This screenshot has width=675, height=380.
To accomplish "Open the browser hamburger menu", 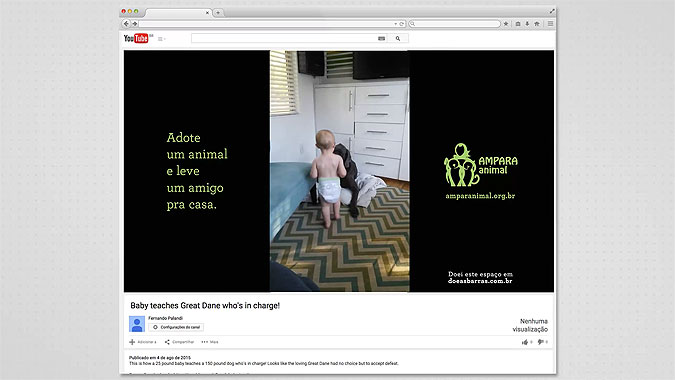I will pyautogui.click(x=550, y=24).
